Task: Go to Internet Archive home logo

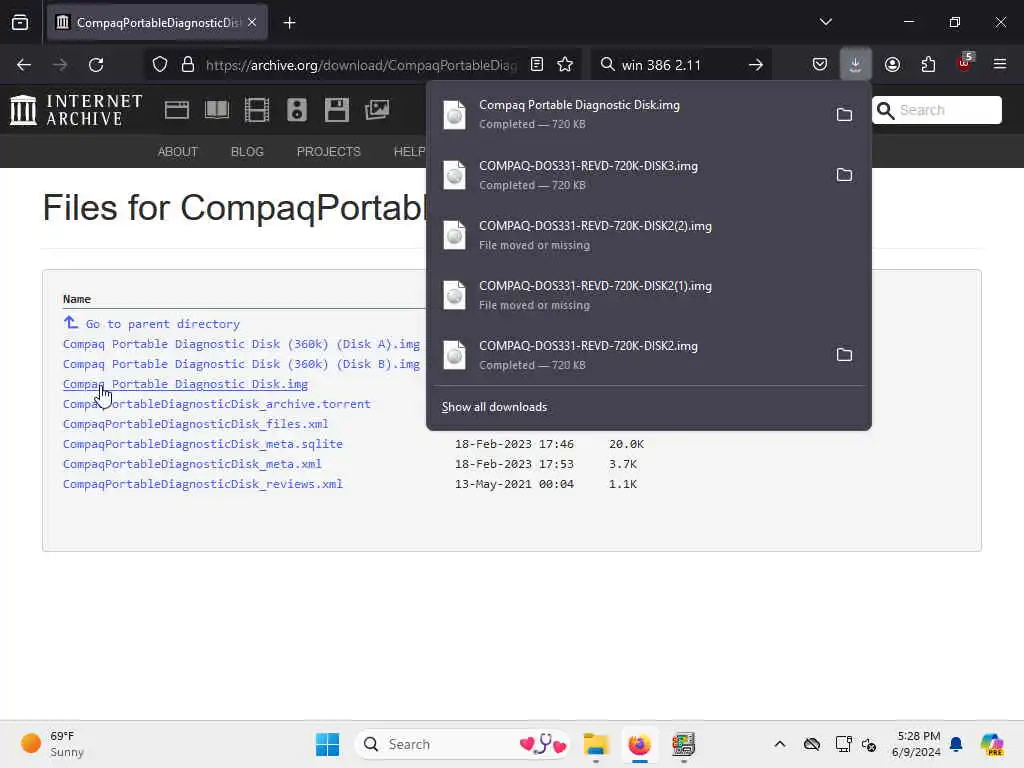Action: pyautogui.click(x=76, y=110)
